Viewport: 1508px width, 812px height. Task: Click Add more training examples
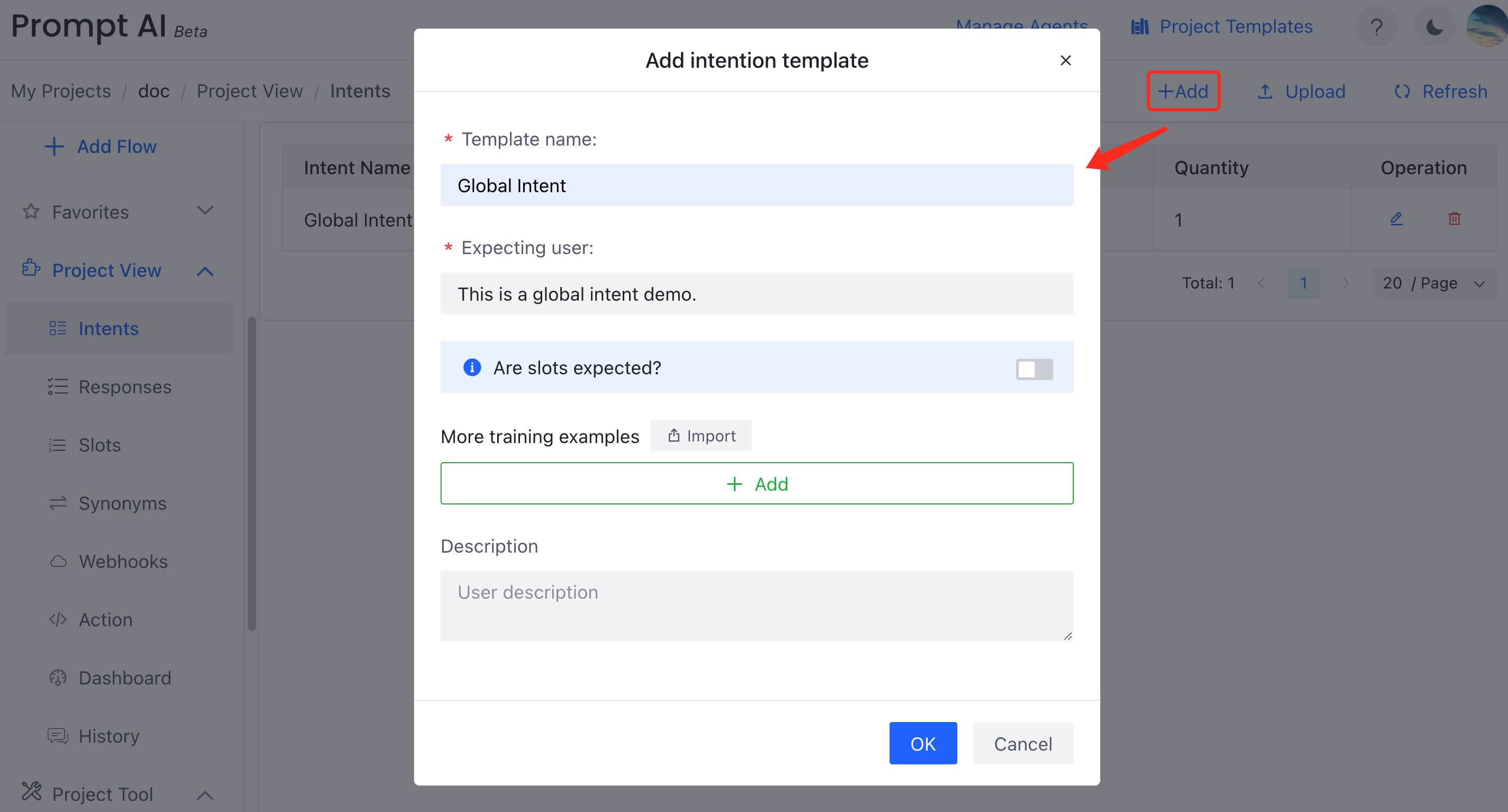coord(757,483)
